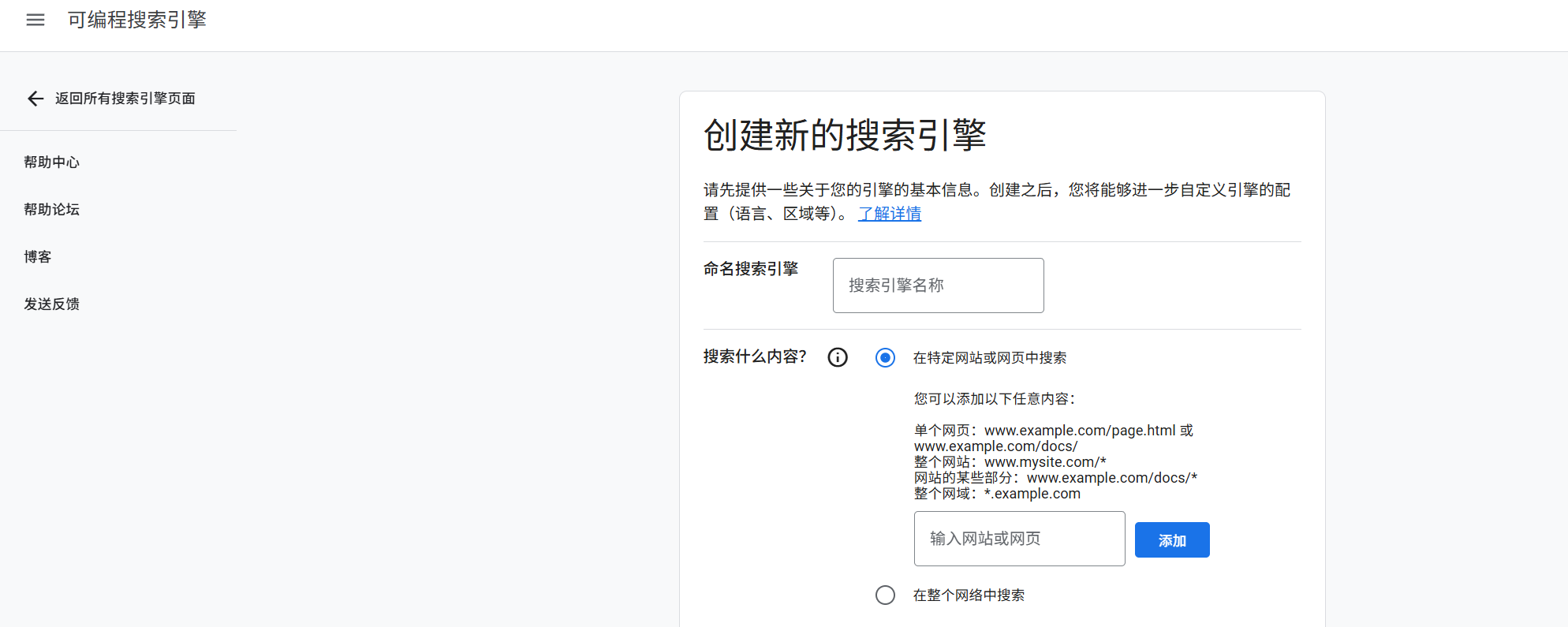Click the back arrow icon
Screen dimensions: 1568x627
(x=35, y=99)
